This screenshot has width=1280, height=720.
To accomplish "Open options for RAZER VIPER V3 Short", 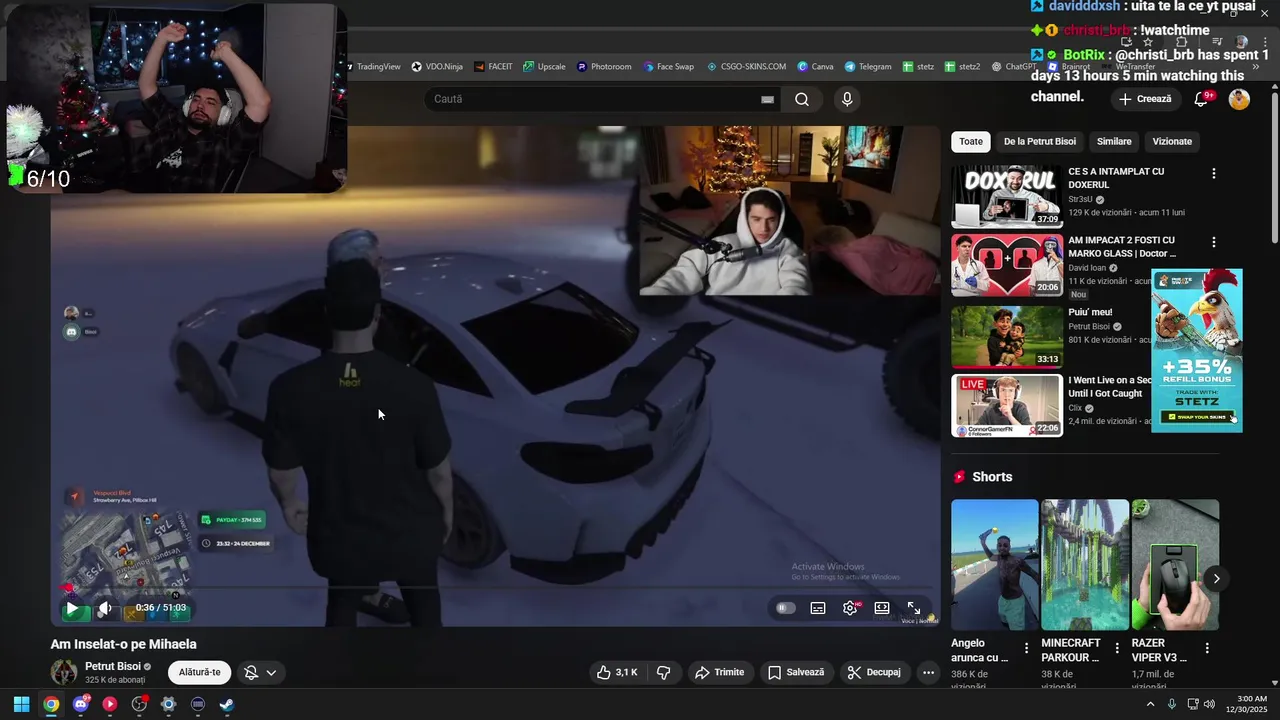I will tap(1207, 648).
